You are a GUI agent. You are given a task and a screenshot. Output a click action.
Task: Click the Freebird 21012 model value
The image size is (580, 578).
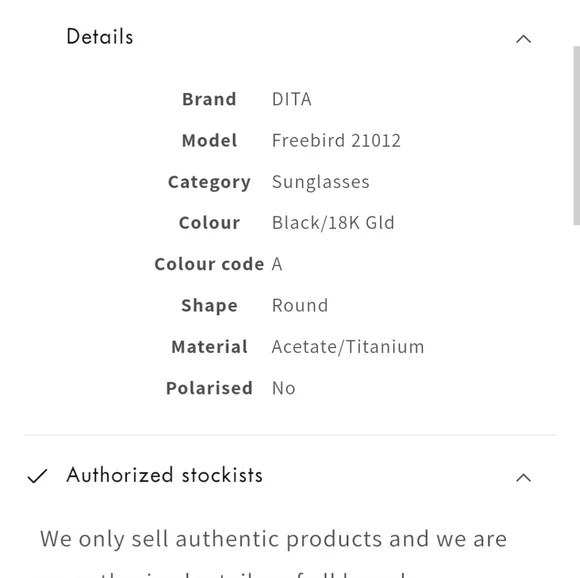click(336, 141)
